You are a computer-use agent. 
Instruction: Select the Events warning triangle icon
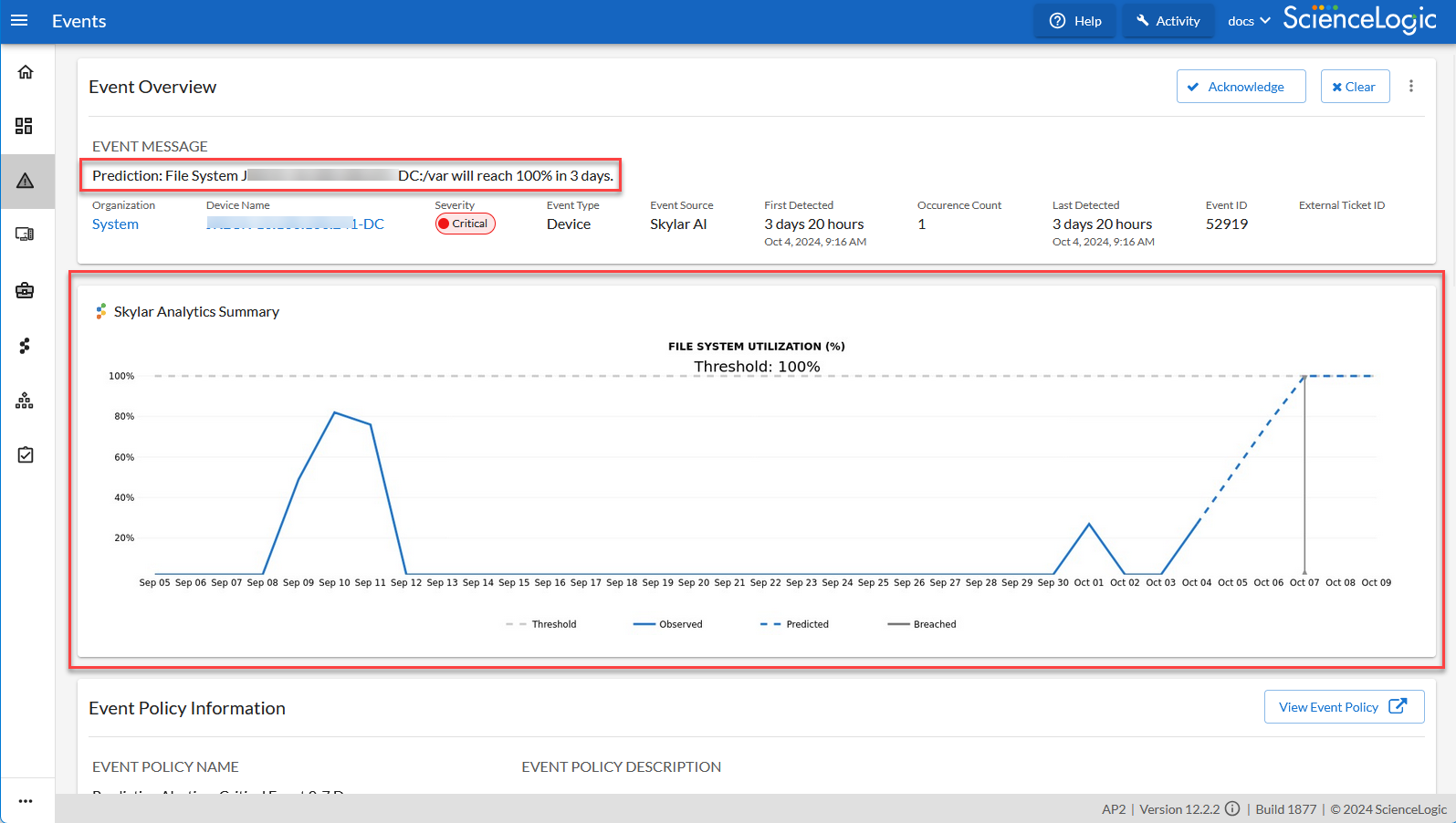tap(26, 181)
